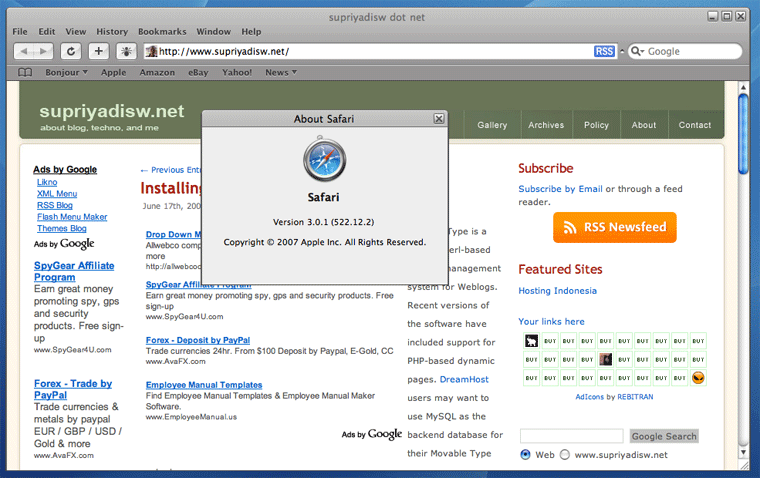Click the blue vertical scrollbar thumb
The image size is (760, 478).
coord(743,133)
